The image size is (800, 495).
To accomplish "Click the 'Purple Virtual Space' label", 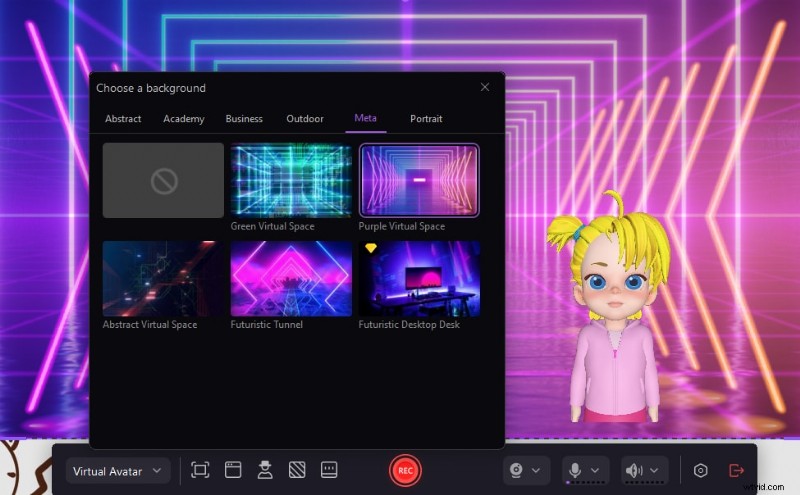I will point(402,226).
